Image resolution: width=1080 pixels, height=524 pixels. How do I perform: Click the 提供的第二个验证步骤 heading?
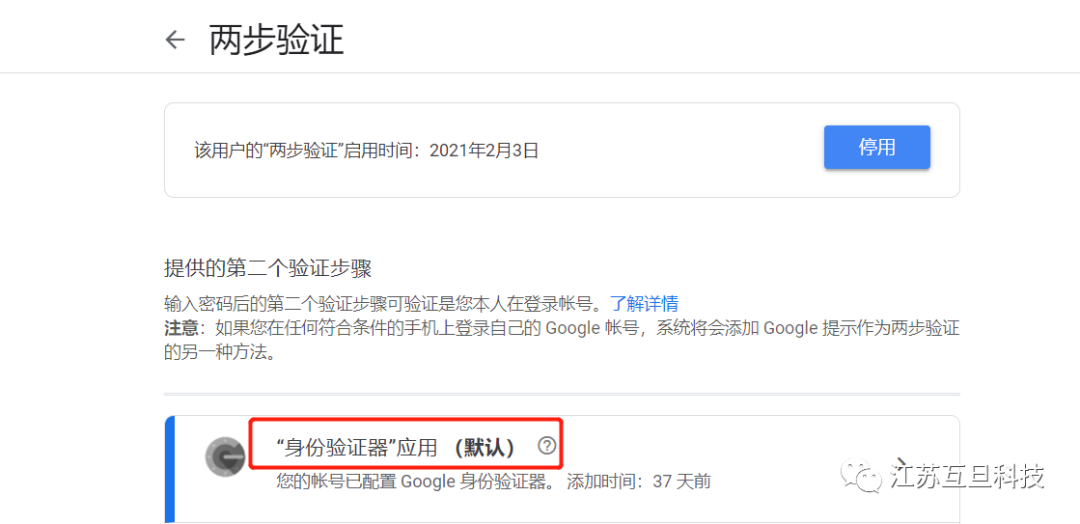click(268, 268)
